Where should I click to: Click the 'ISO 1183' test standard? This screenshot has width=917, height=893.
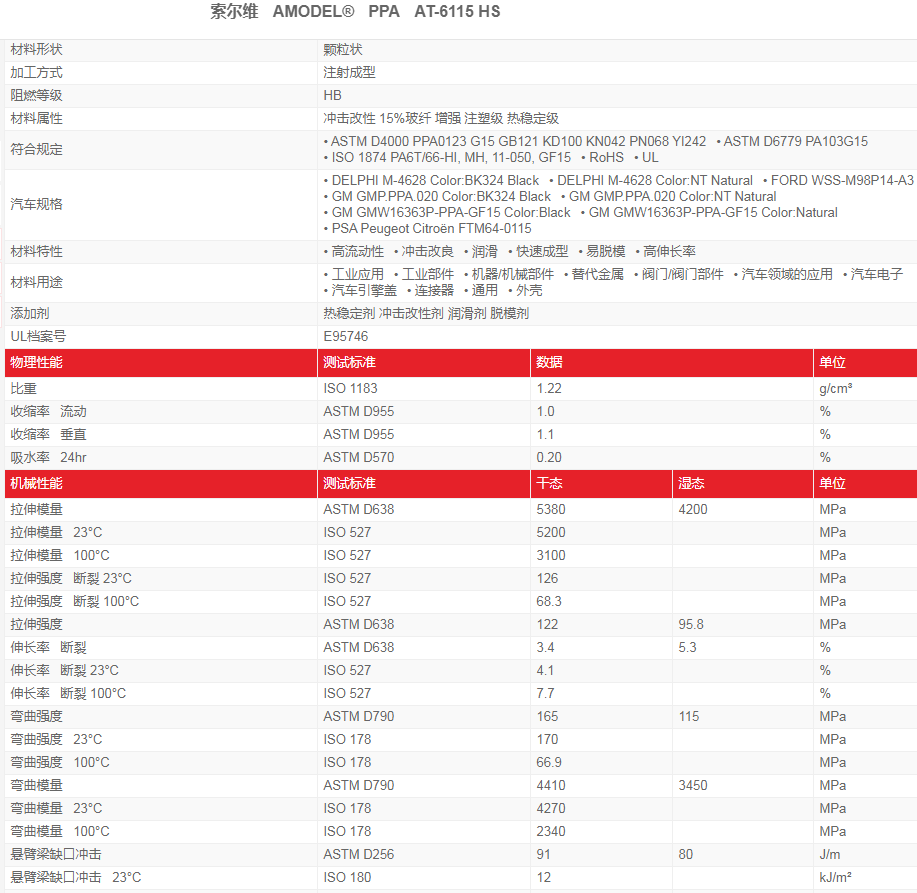click(x=350, y=389)
